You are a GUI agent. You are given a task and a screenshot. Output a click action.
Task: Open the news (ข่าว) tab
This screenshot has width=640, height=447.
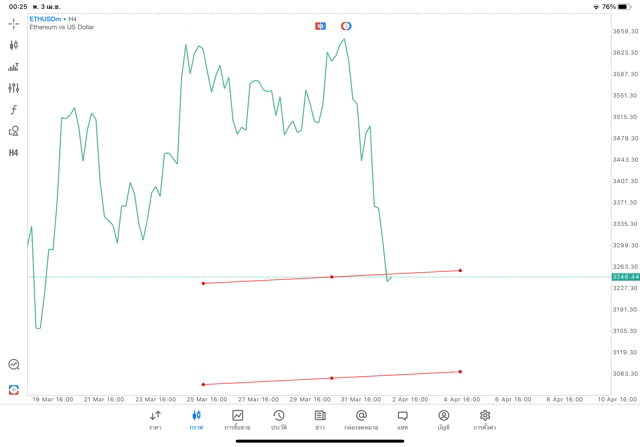[x=320, y=420]
